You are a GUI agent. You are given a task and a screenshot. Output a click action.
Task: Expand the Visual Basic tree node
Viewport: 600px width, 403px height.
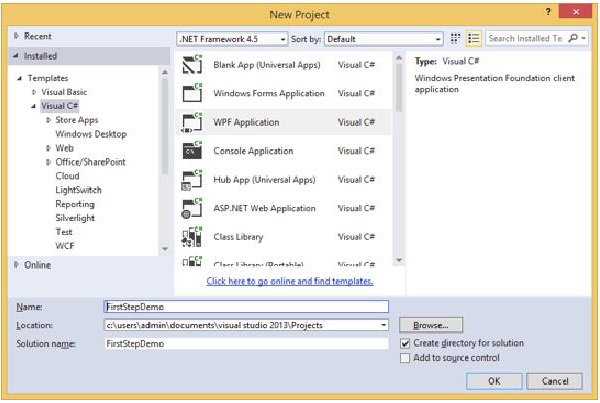click(33, 92)
